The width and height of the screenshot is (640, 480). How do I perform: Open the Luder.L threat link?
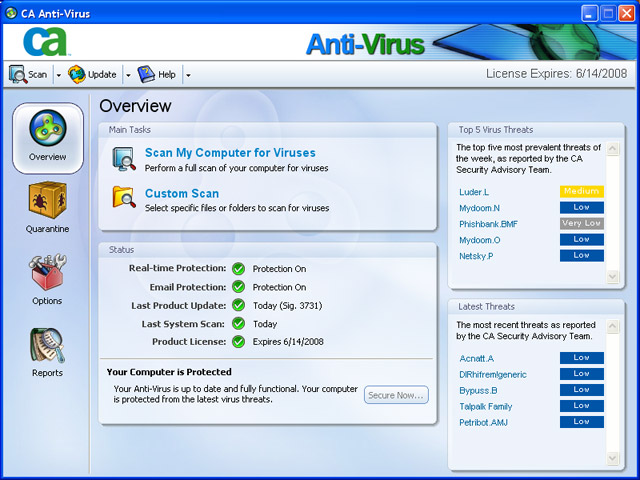pyautogui.click(x=474, y=192)
